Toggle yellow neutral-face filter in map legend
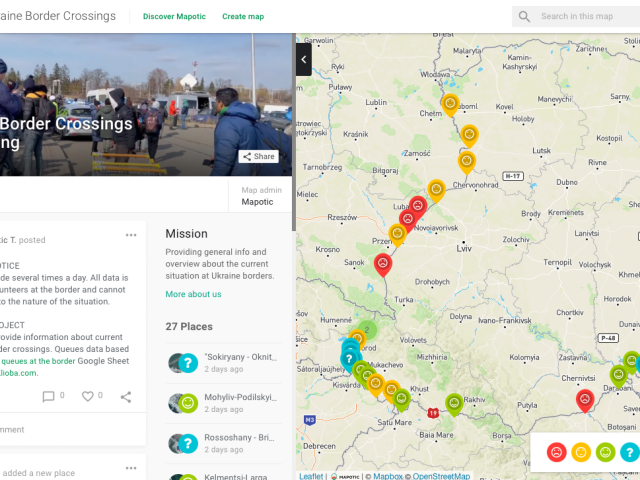Screen dimensions: 640x480 pyautogui.click(x=581, y=452)
